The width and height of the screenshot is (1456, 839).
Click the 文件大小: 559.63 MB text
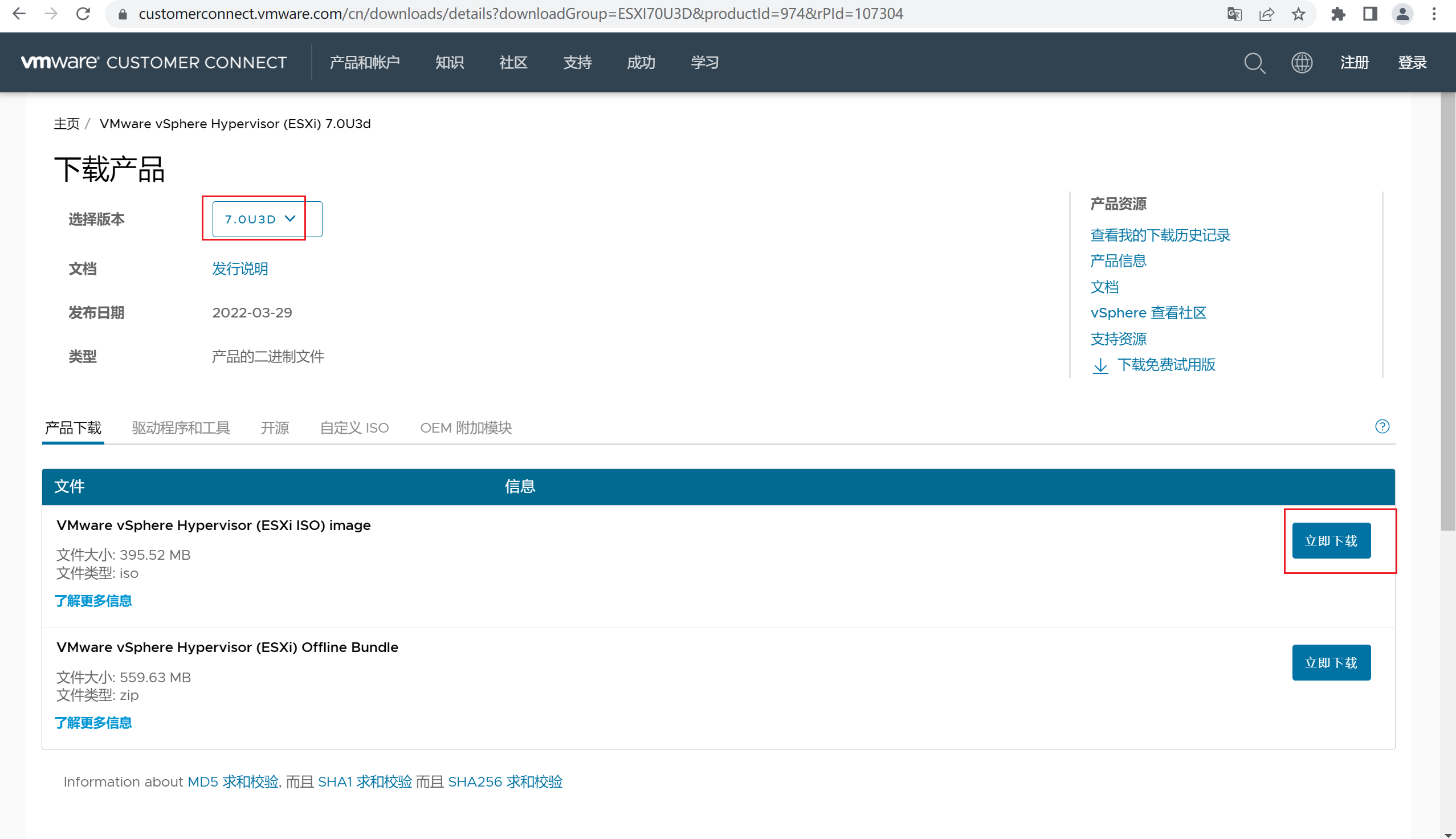pos(123,677)
